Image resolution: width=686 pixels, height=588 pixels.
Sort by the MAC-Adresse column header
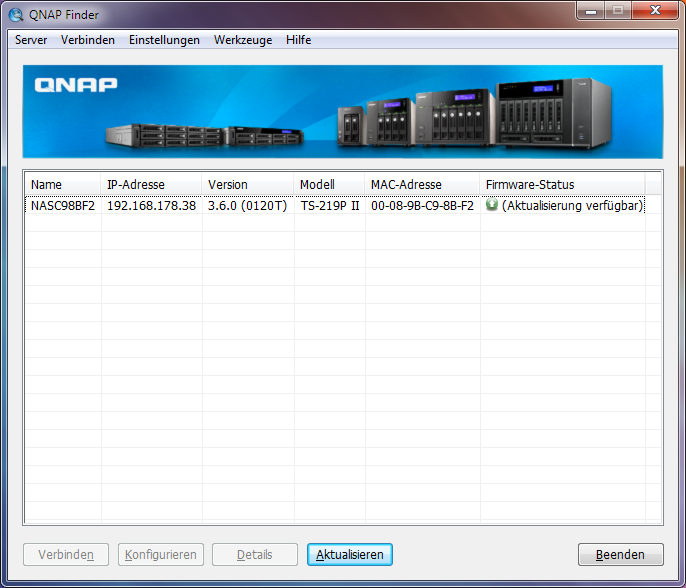(x=422, y=184)
